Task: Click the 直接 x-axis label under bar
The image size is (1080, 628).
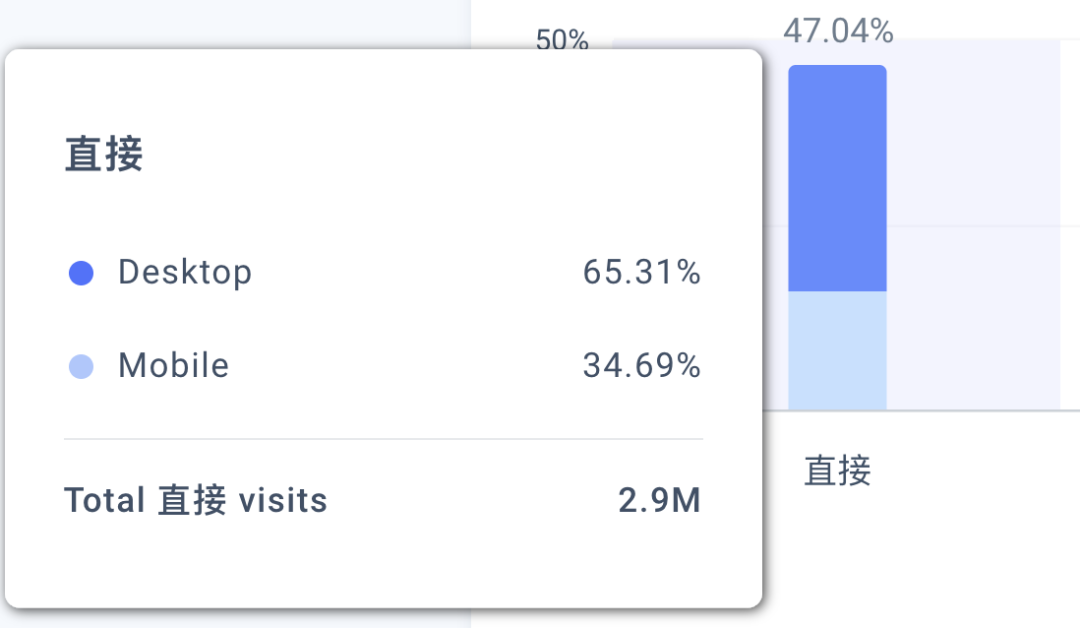Action: [x=838, y=471]
